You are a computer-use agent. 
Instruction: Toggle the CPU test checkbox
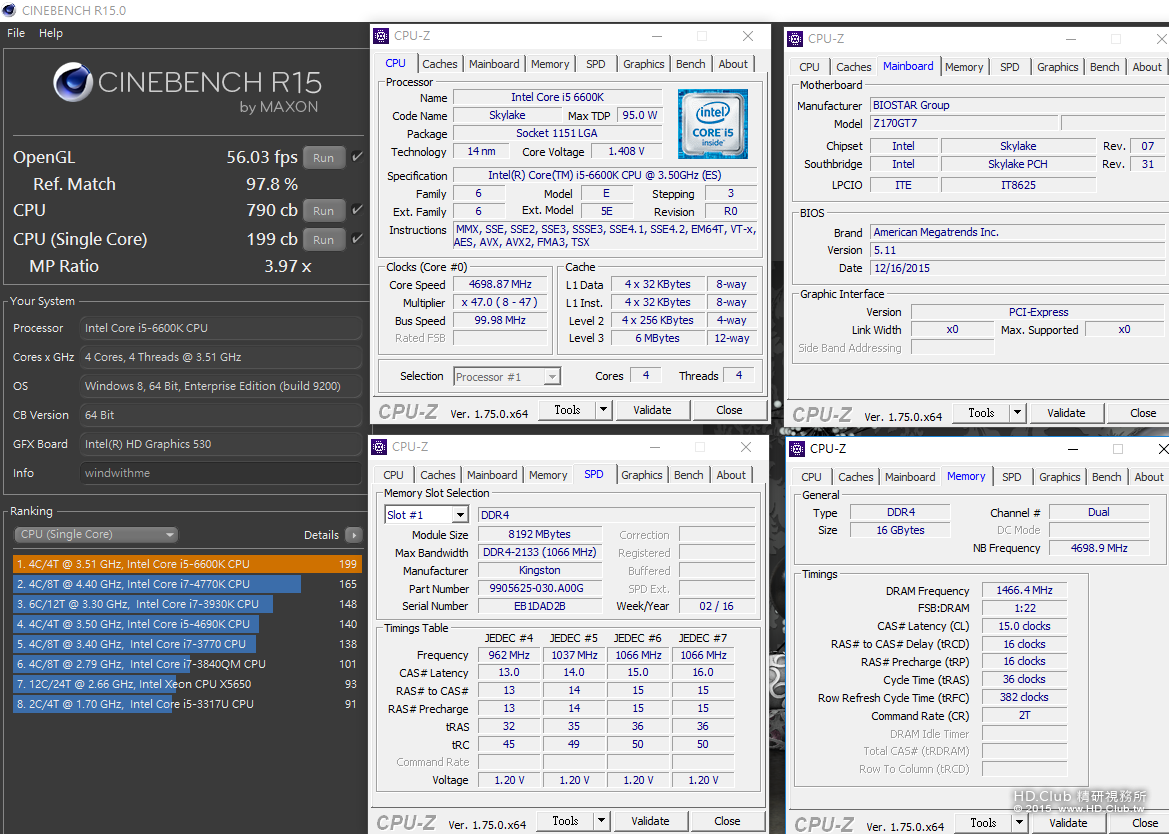[358, 209]
